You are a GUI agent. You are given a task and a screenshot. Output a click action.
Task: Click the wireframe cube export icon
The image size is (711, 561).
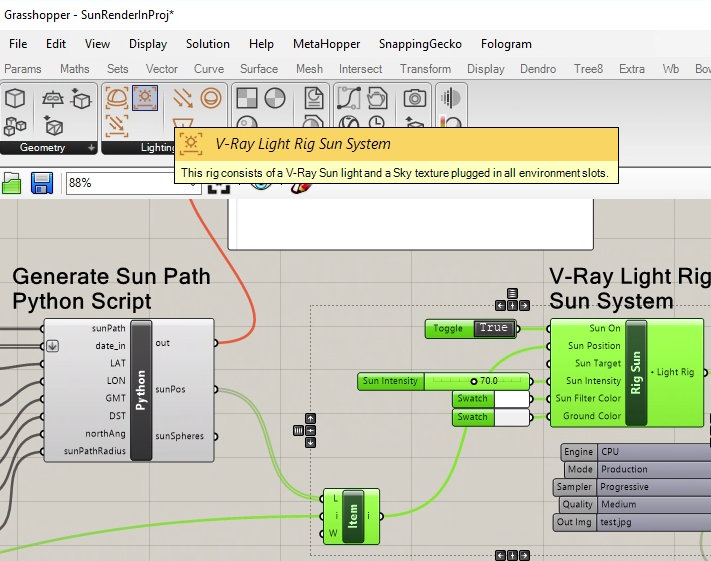tap(53, 126)
